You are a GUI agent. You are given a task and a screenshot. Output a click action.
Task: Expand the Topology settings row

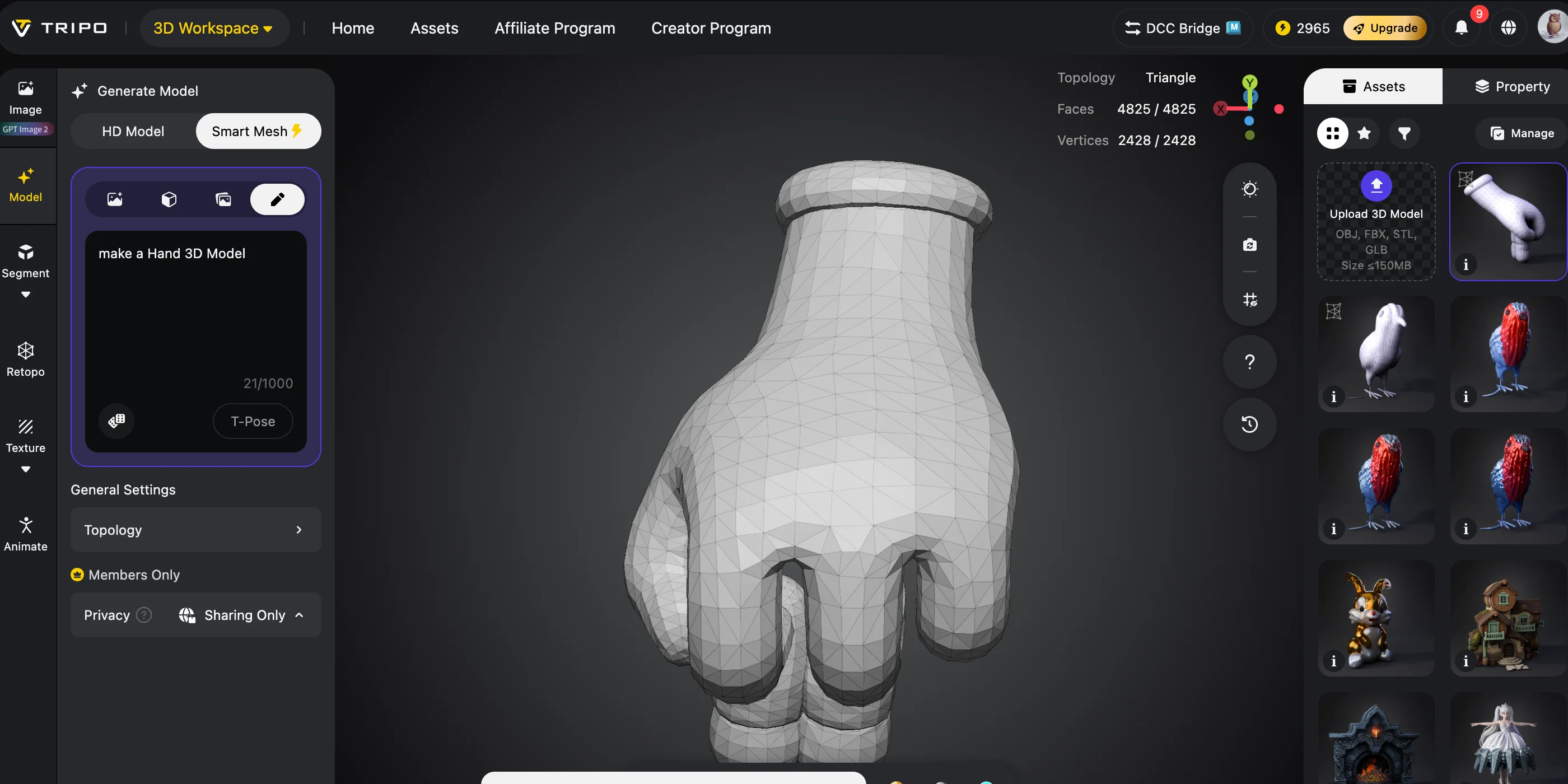[x=195, y=530]
